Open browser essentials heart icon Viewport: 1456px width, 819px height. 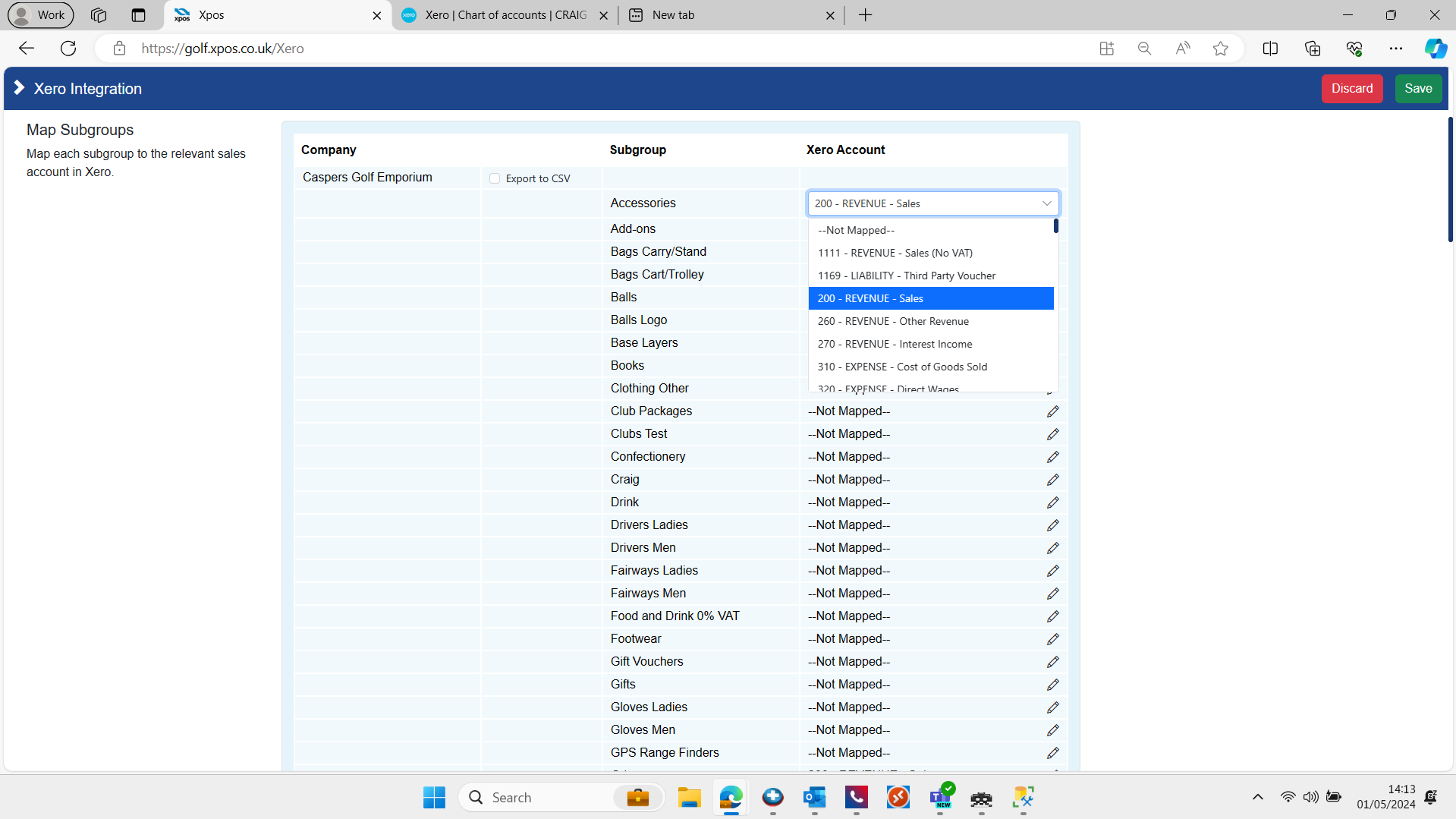tap(1354, 49)
